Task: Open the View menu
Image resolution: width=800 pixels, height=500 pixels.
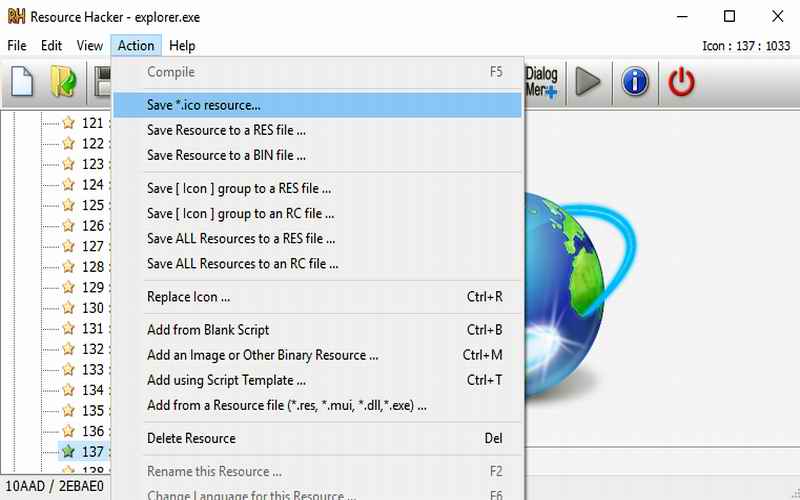Action: pos(90,46)
